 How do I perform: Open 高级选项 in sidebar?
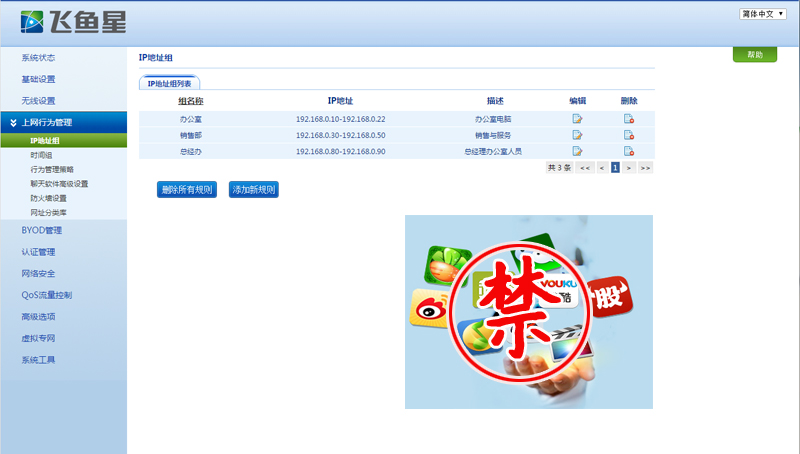click(38, 317)
